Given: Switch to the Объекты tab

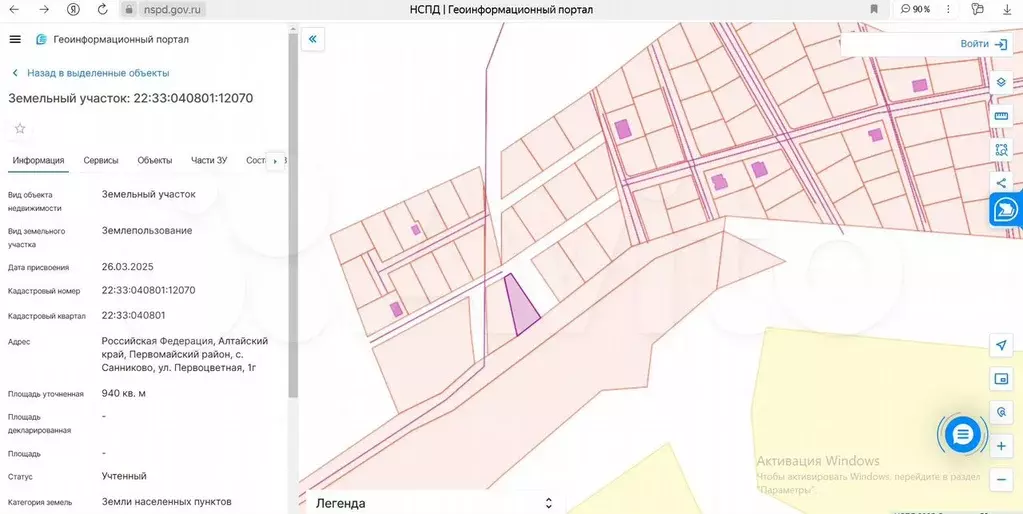Looking at the screenshot, I should (155, 160).
